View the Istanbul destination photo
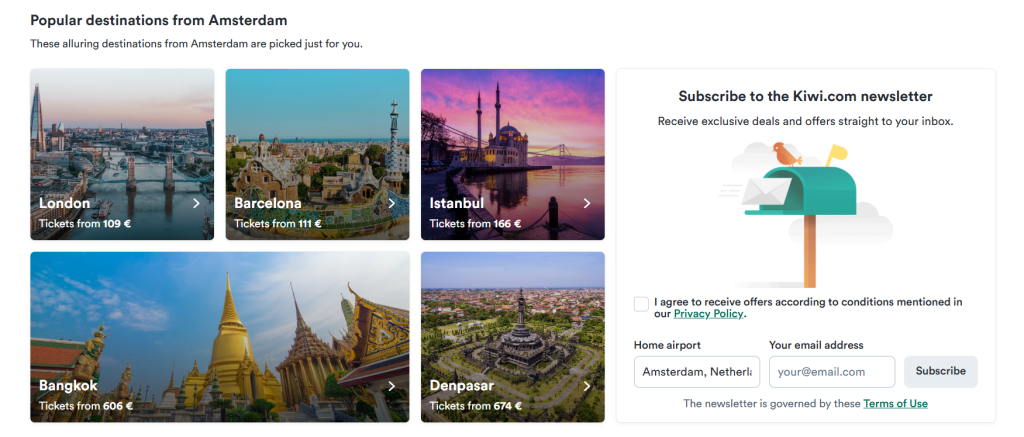The height and width of the screenshot is (437, 1024). (x=512, y=130)
